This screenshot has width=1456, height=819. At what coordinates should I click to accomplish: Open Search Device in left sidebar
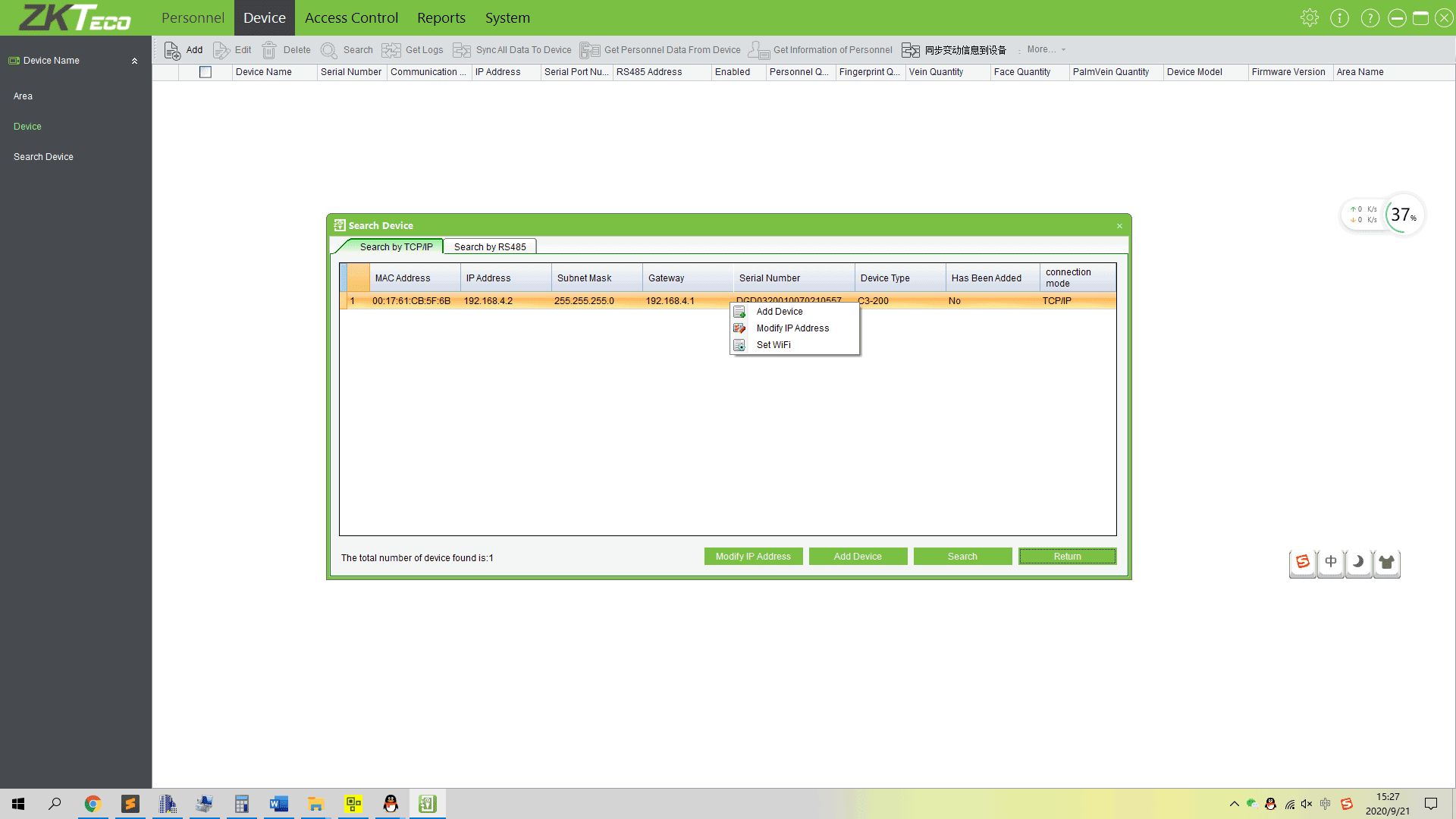click(x=43, y=157)
